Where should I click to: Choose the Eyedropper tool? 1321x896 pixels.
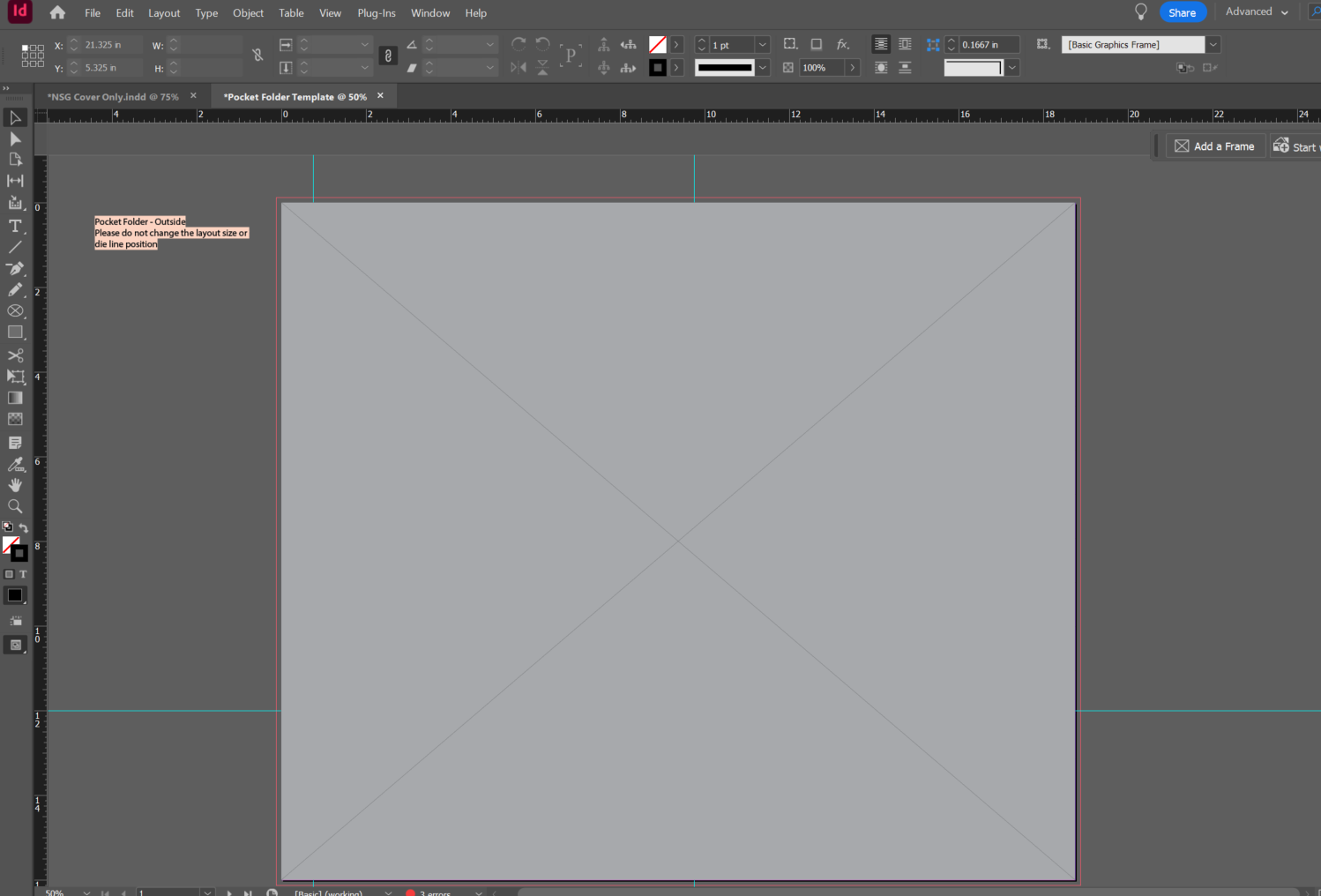pos(15,464)
